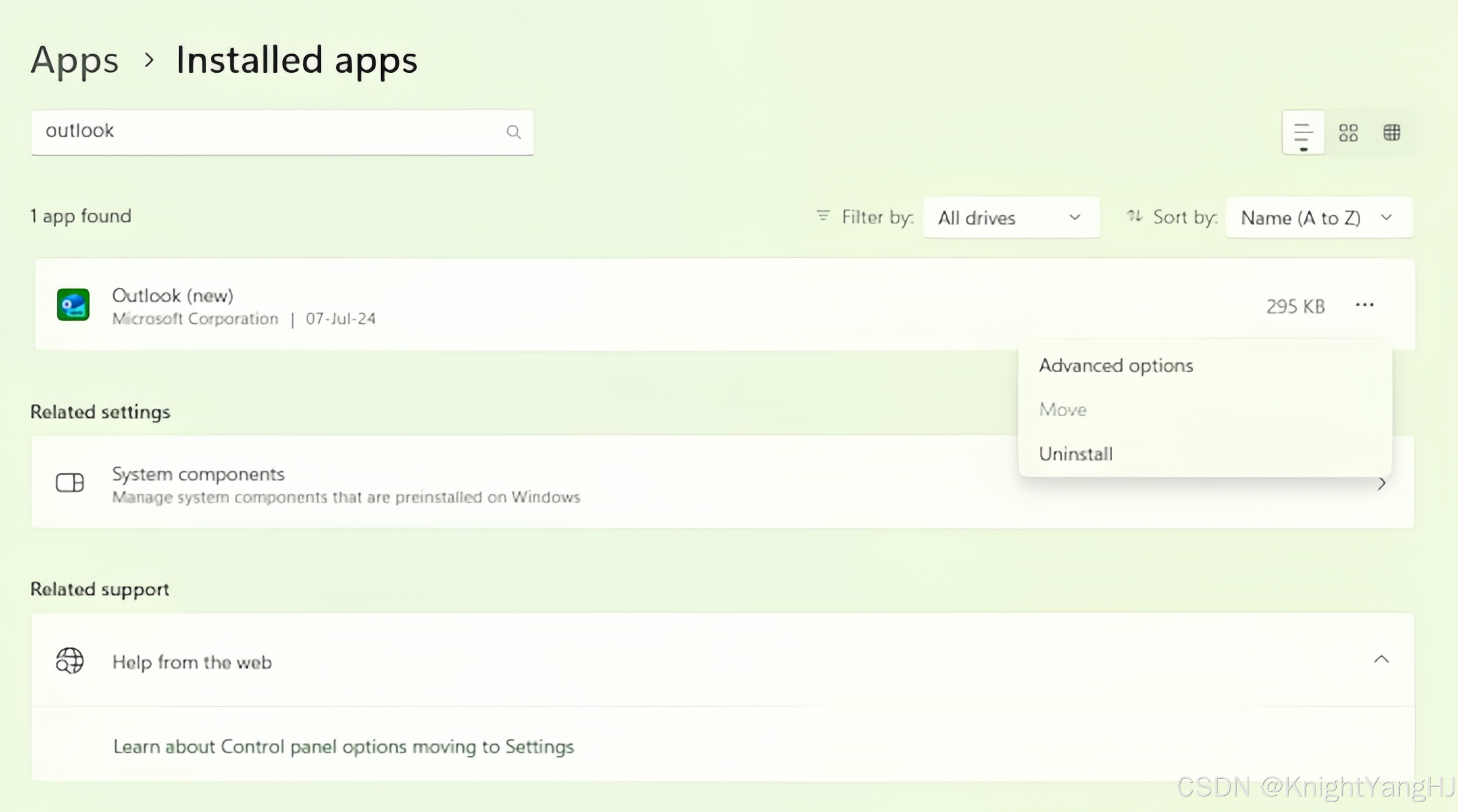Image resolution: width=1458 pixels, height=812 pixels.
Task: Click the search magnifier icon
Action: [513, 132]
